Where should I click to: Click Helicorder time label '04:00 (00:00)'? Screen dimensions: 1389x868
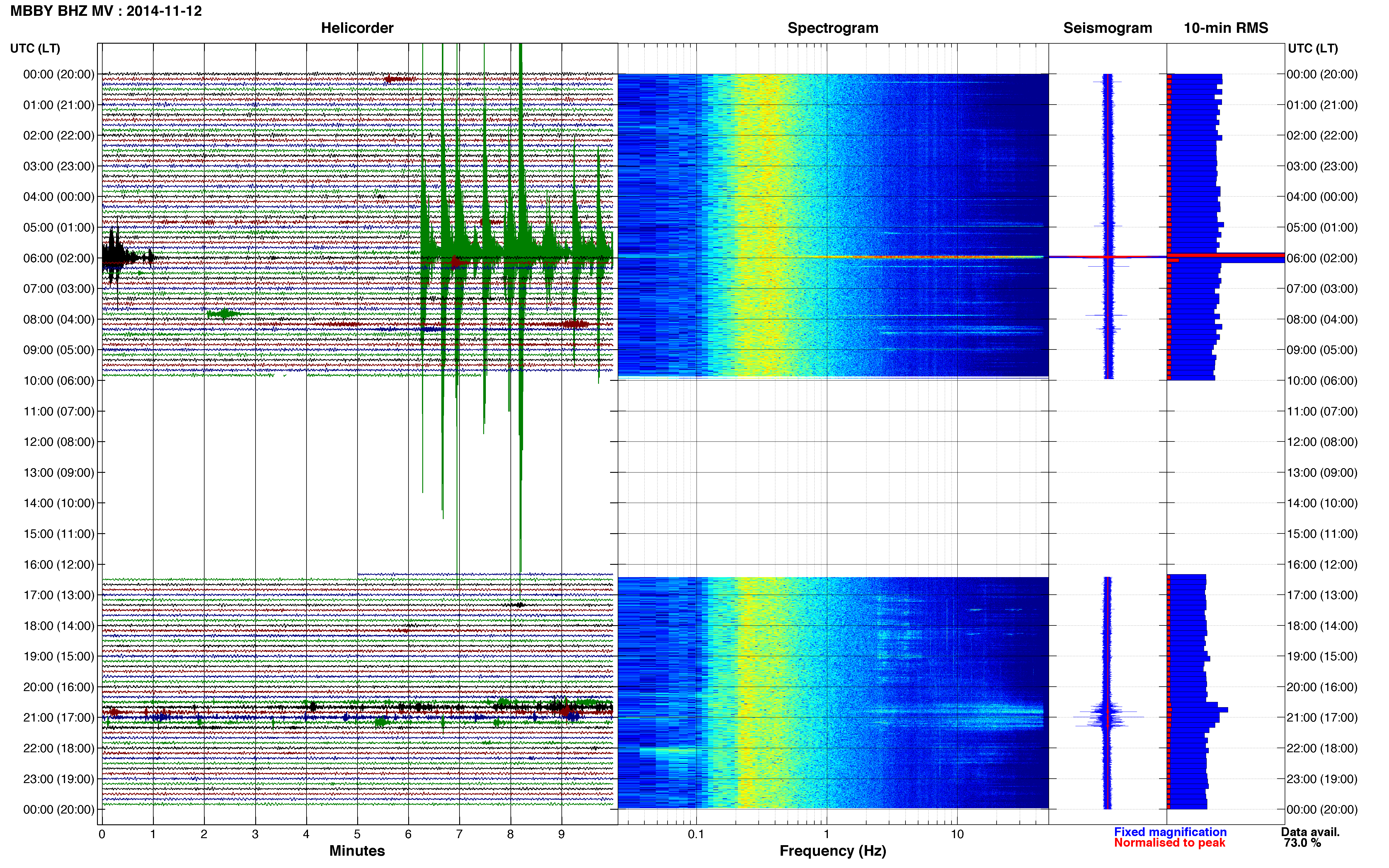click(x=59, y=197)
